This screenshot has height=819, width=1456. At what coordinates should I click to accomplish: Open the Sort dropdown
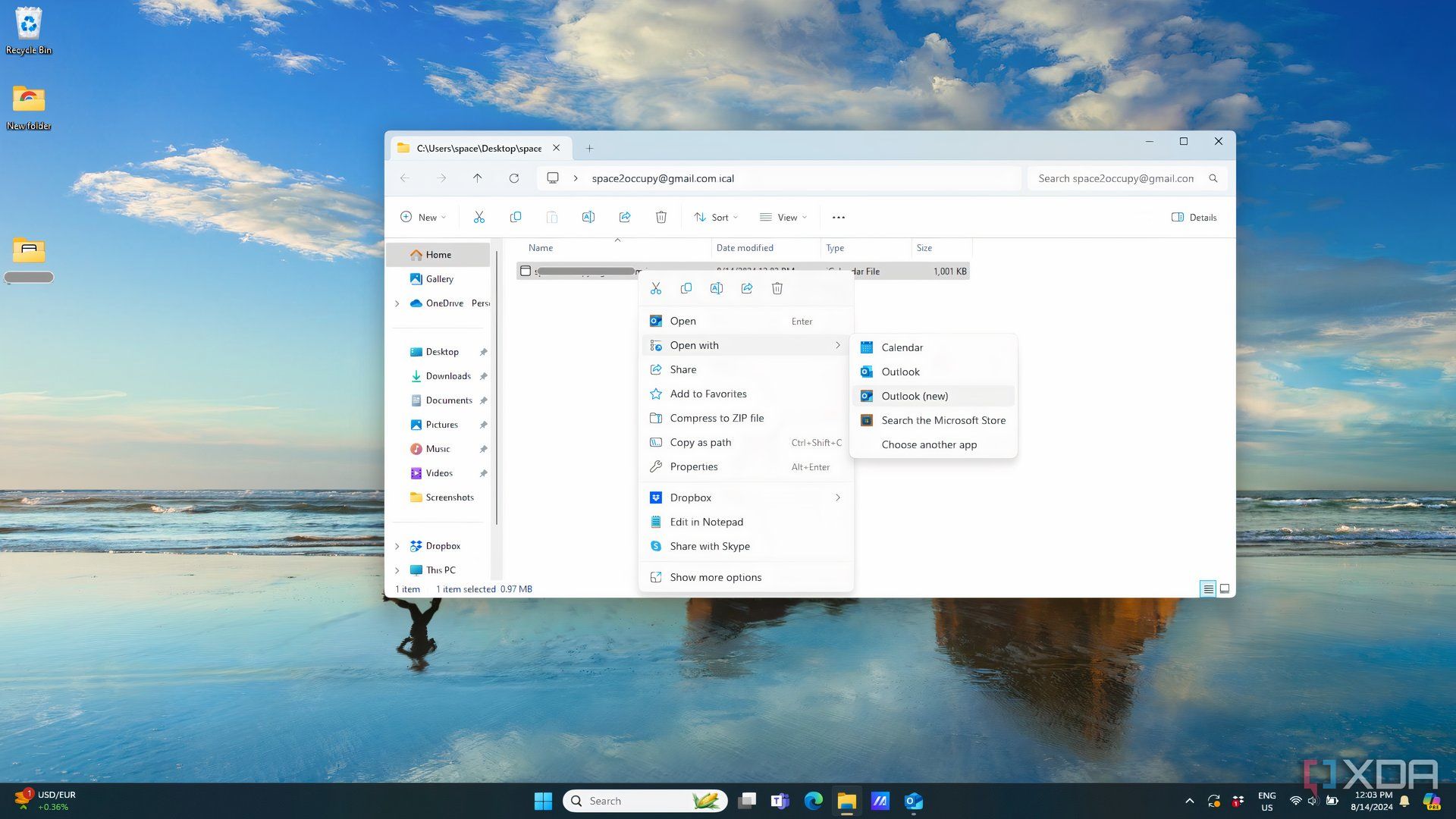coord(716,218)
